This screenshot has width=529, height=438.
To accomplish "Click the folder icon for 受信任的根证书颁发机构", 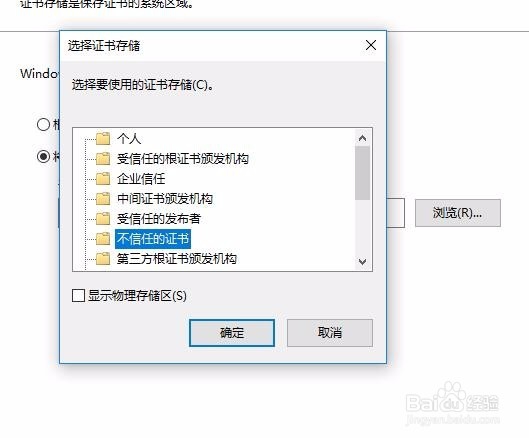I will coord(103,158).
